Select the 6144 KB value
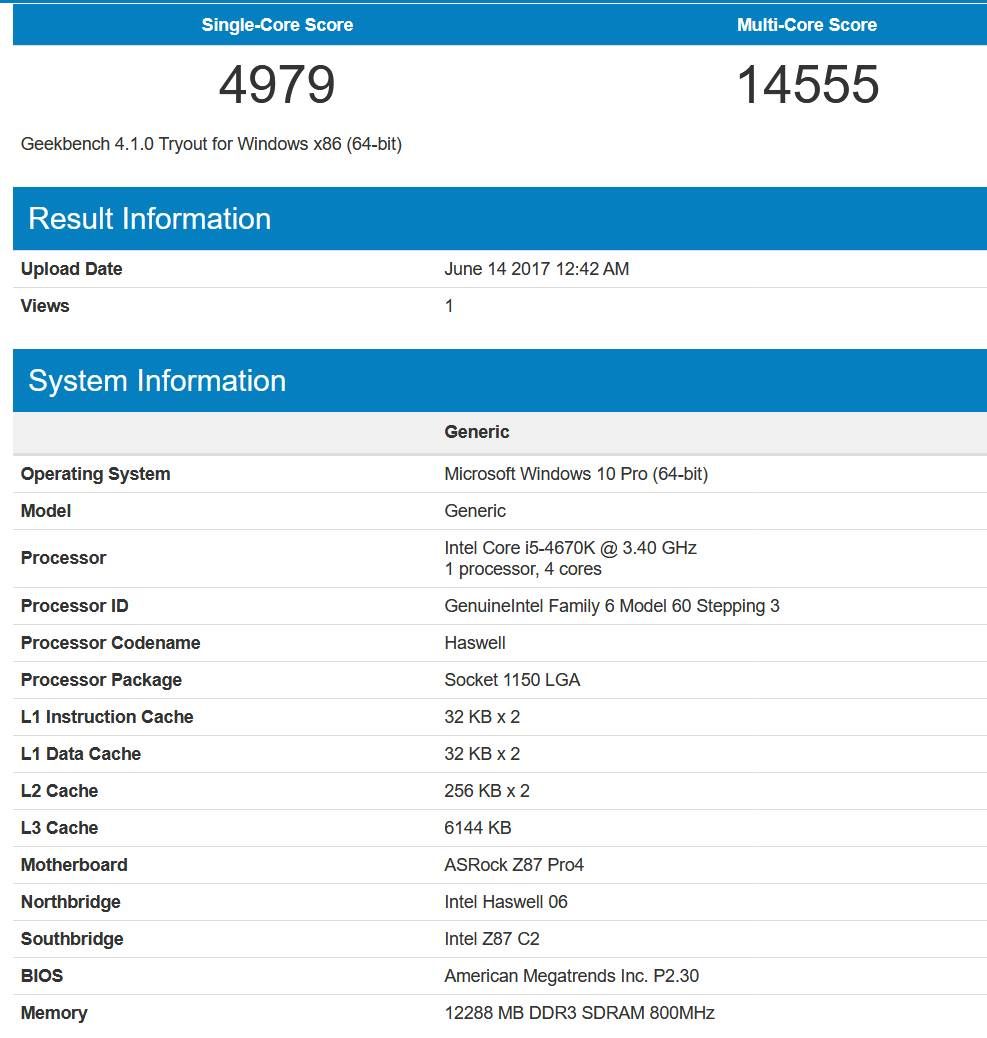 click(477, 828)
